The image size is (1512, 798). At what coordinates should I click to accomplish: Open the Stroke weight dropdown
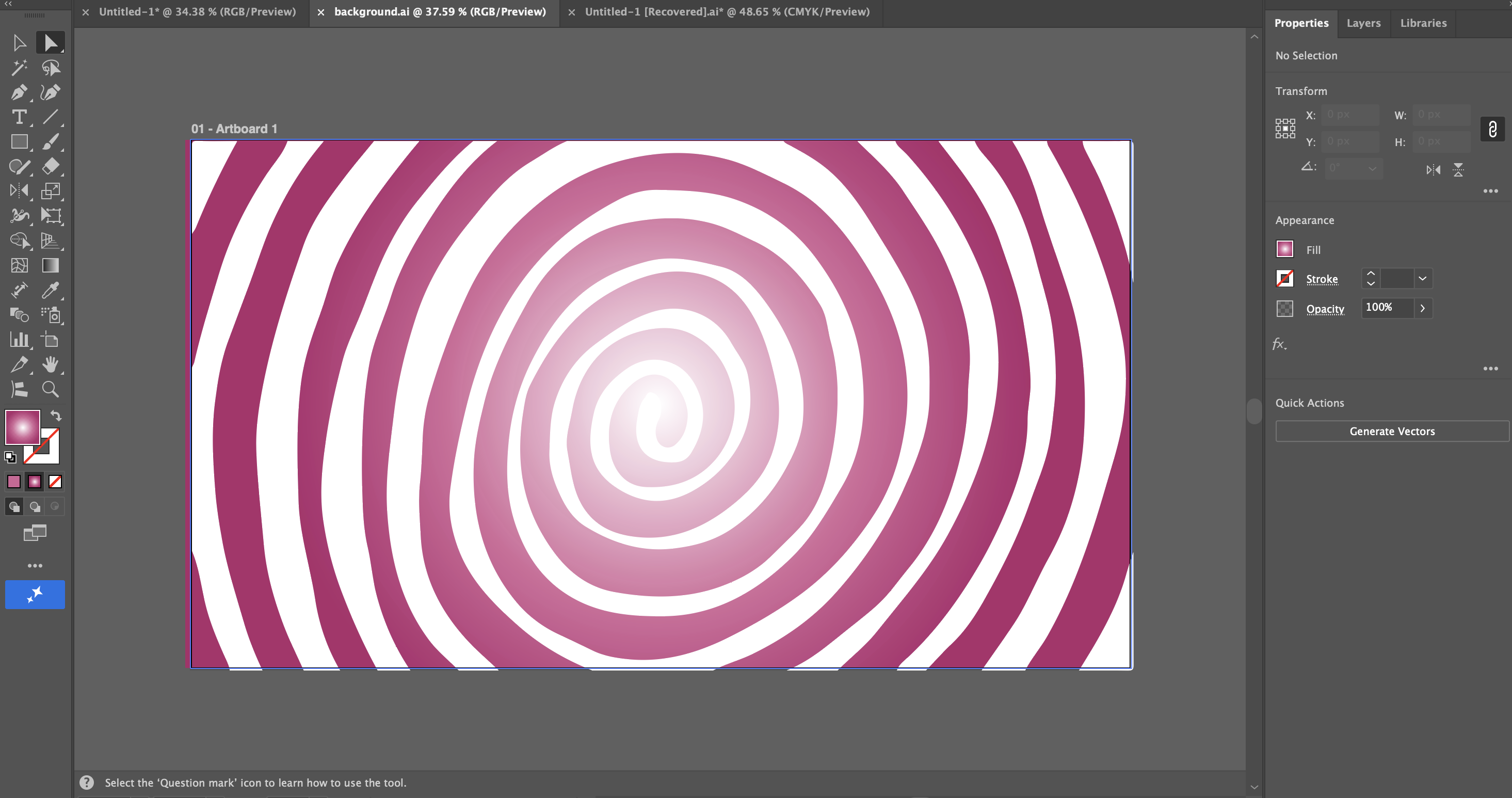click(x=1422, y=278)
